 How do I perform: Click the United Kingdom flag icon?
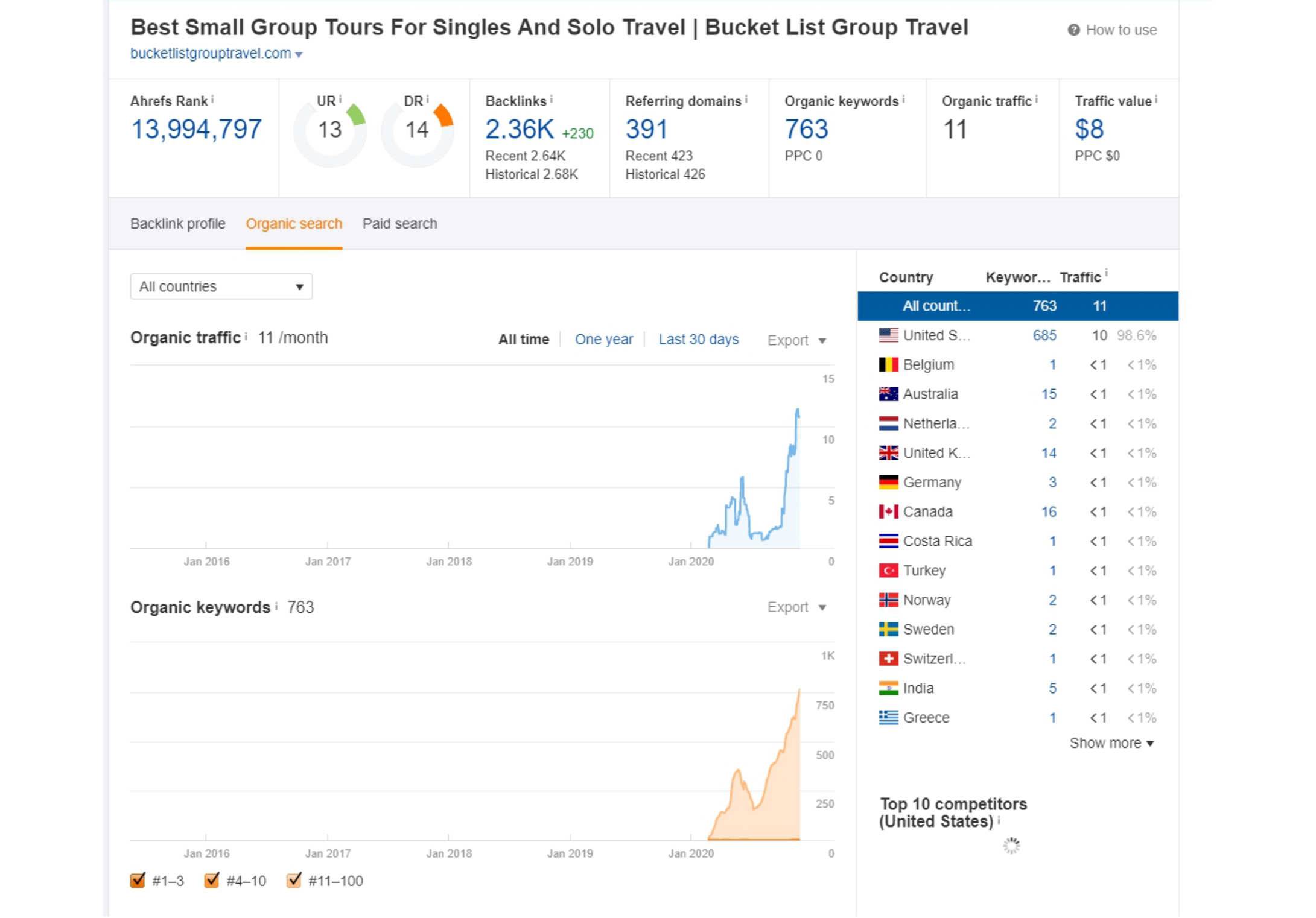point(888,452)
